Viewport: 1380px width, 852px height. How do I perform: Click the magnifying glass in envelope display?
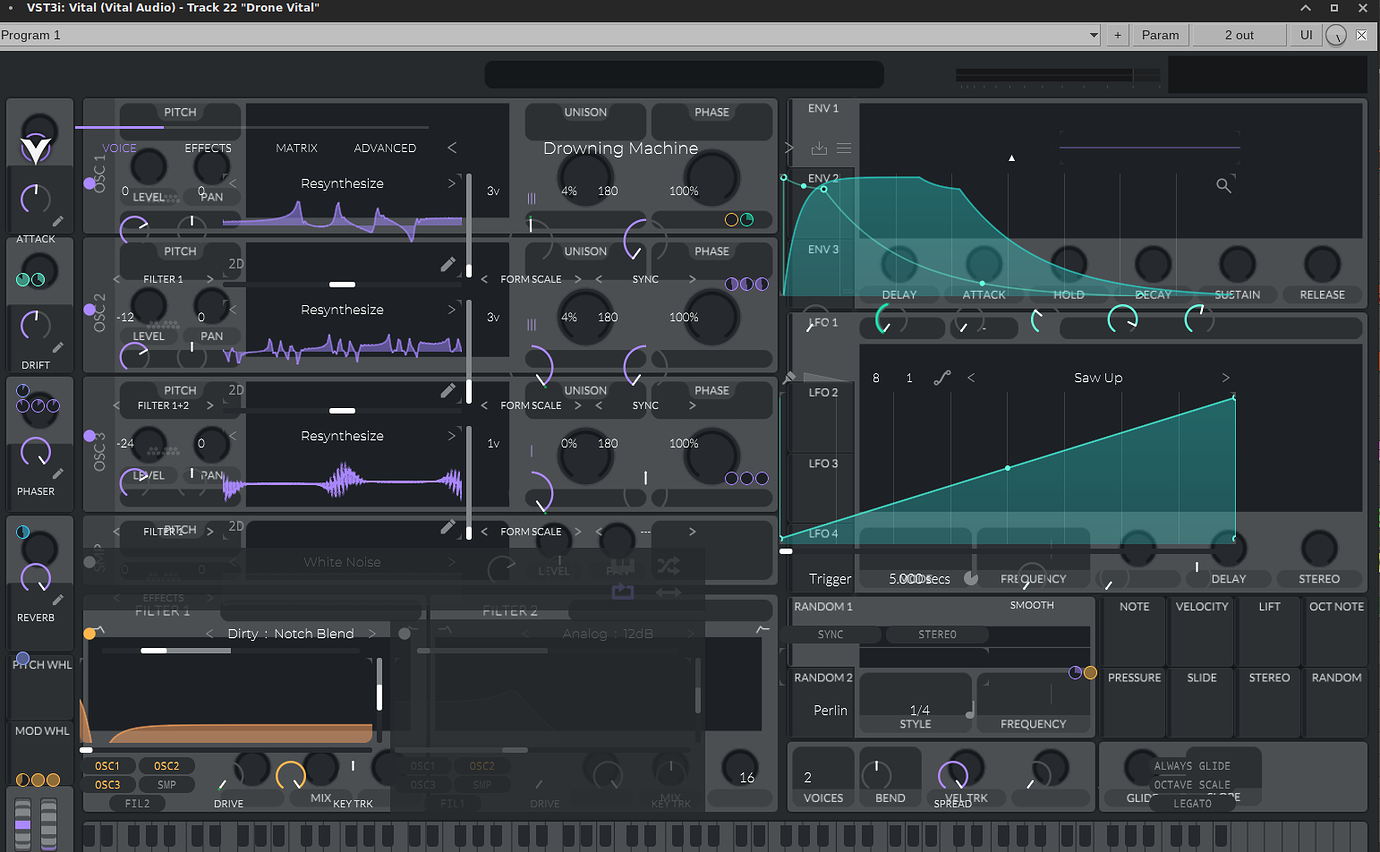1223,185
